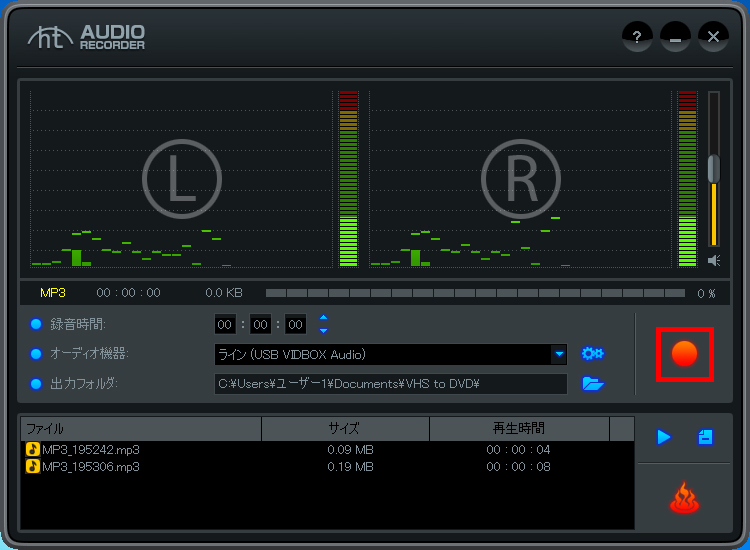Click the elapsed time 00 : 00 : 00 in status bar
The width and height of the screenshot is (750, 550).
click(x=128, y=293)
